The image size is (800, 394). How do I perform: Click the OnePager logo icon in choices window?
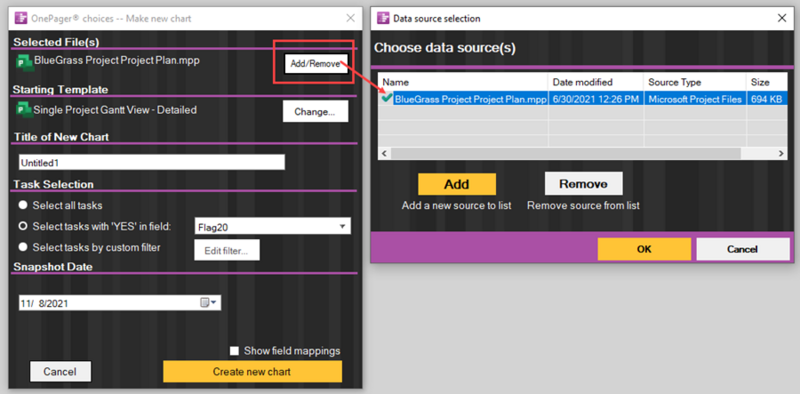(x=20, y=18)
